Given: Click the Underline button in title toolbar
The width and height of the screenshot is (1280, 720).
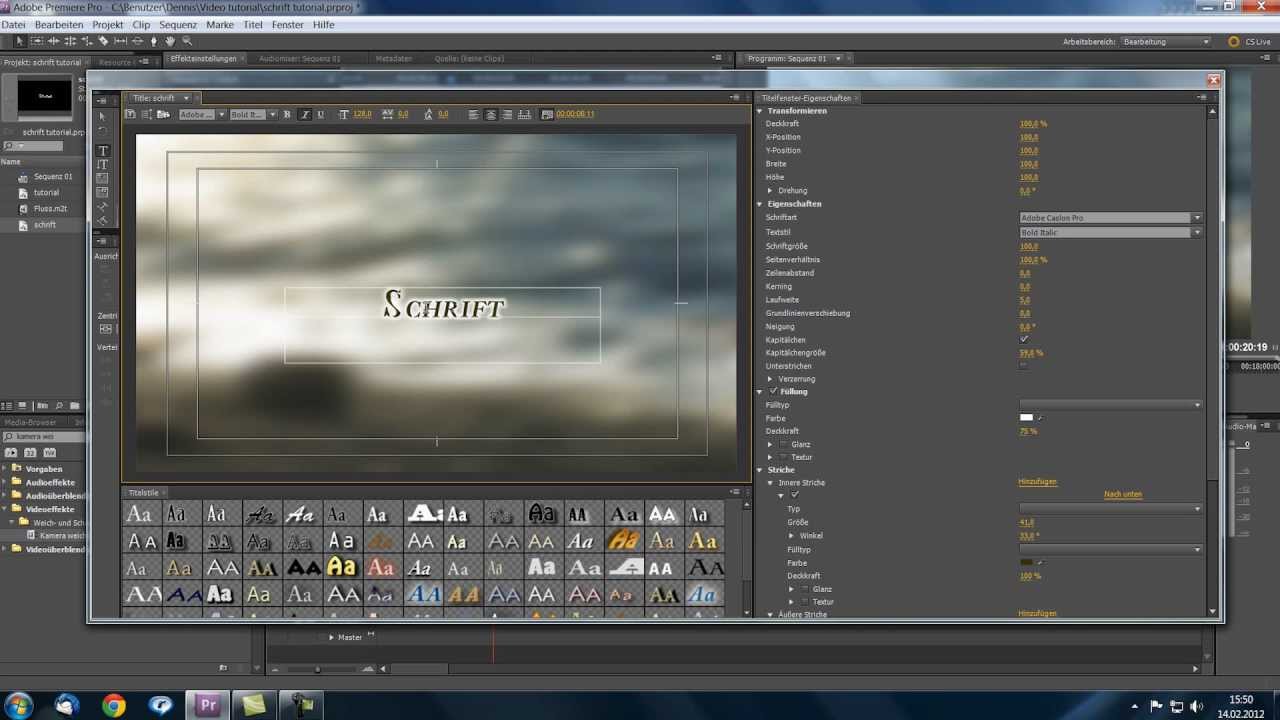Looking at the screenshot, I should pos(320,115).
